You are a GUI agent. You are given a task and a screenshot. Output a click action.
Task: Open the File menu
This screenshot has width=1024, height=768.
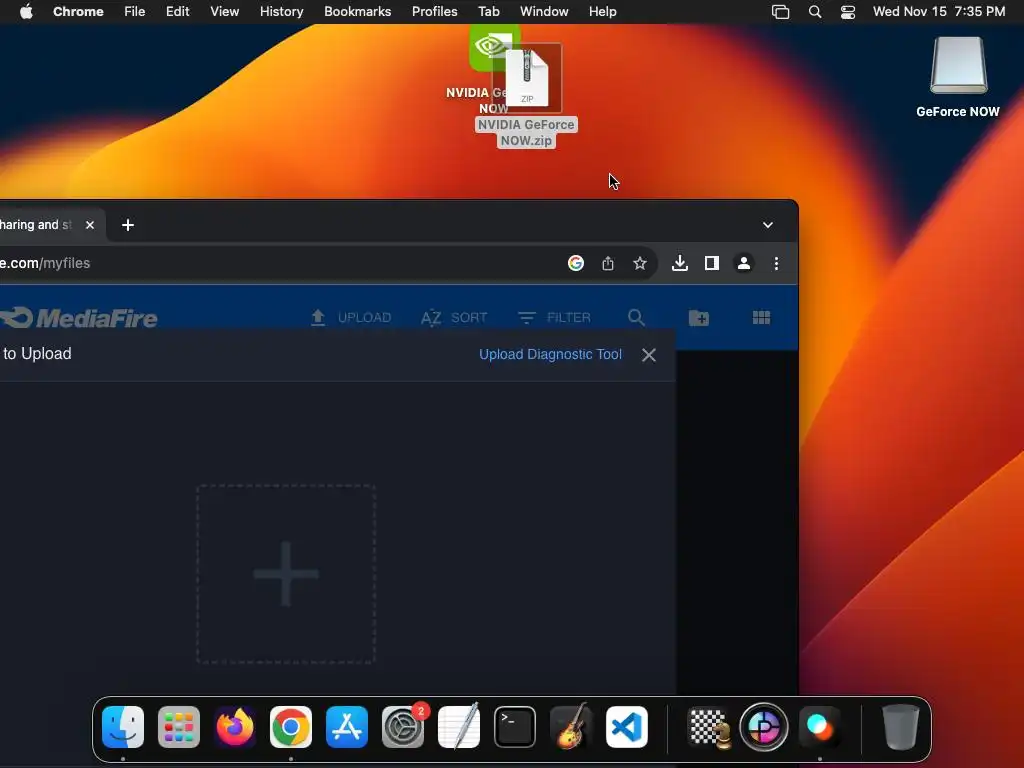(x=135, y=11)
